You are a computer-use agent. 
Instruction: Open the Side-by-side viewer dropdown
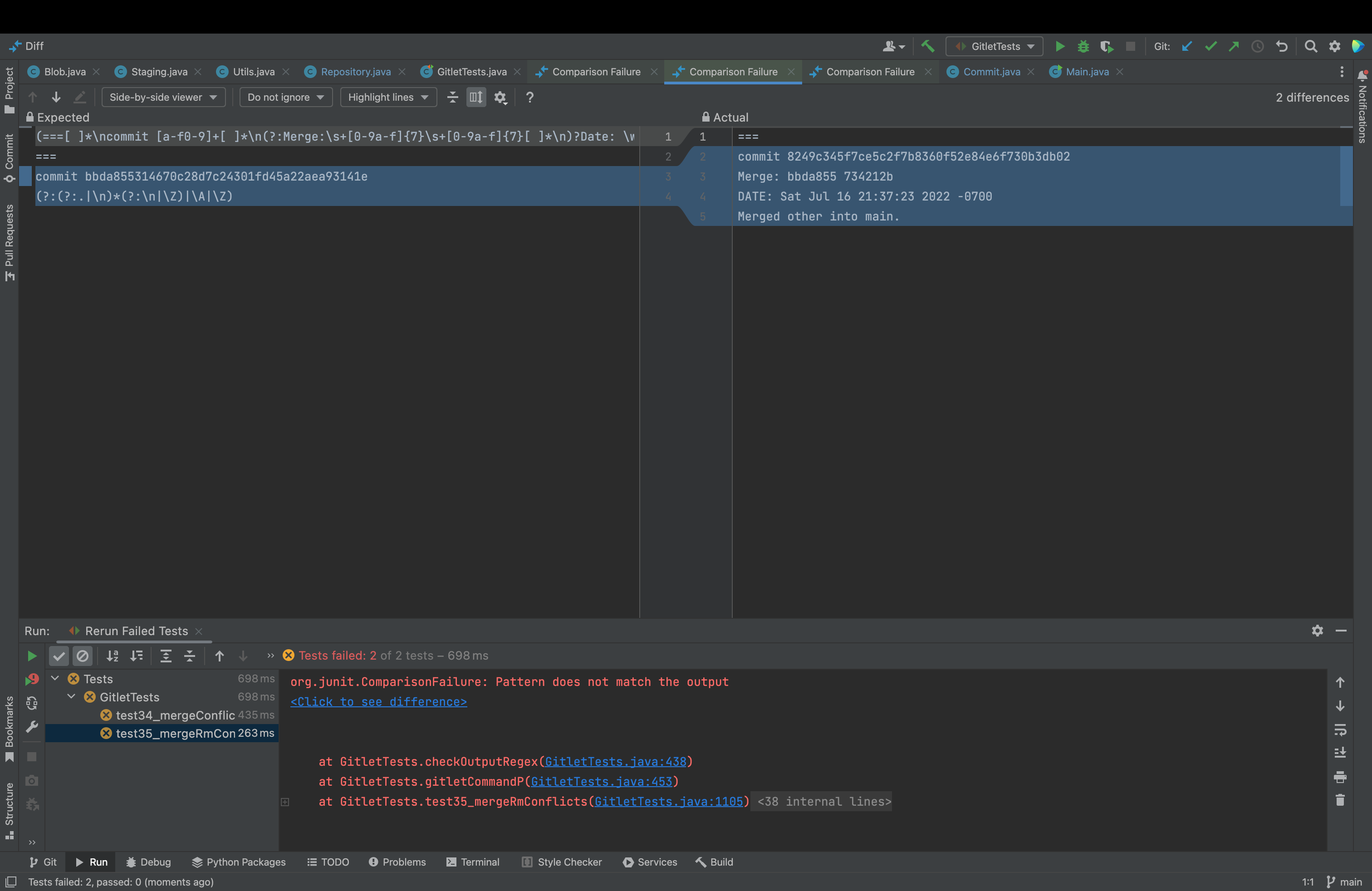(162, 98)
